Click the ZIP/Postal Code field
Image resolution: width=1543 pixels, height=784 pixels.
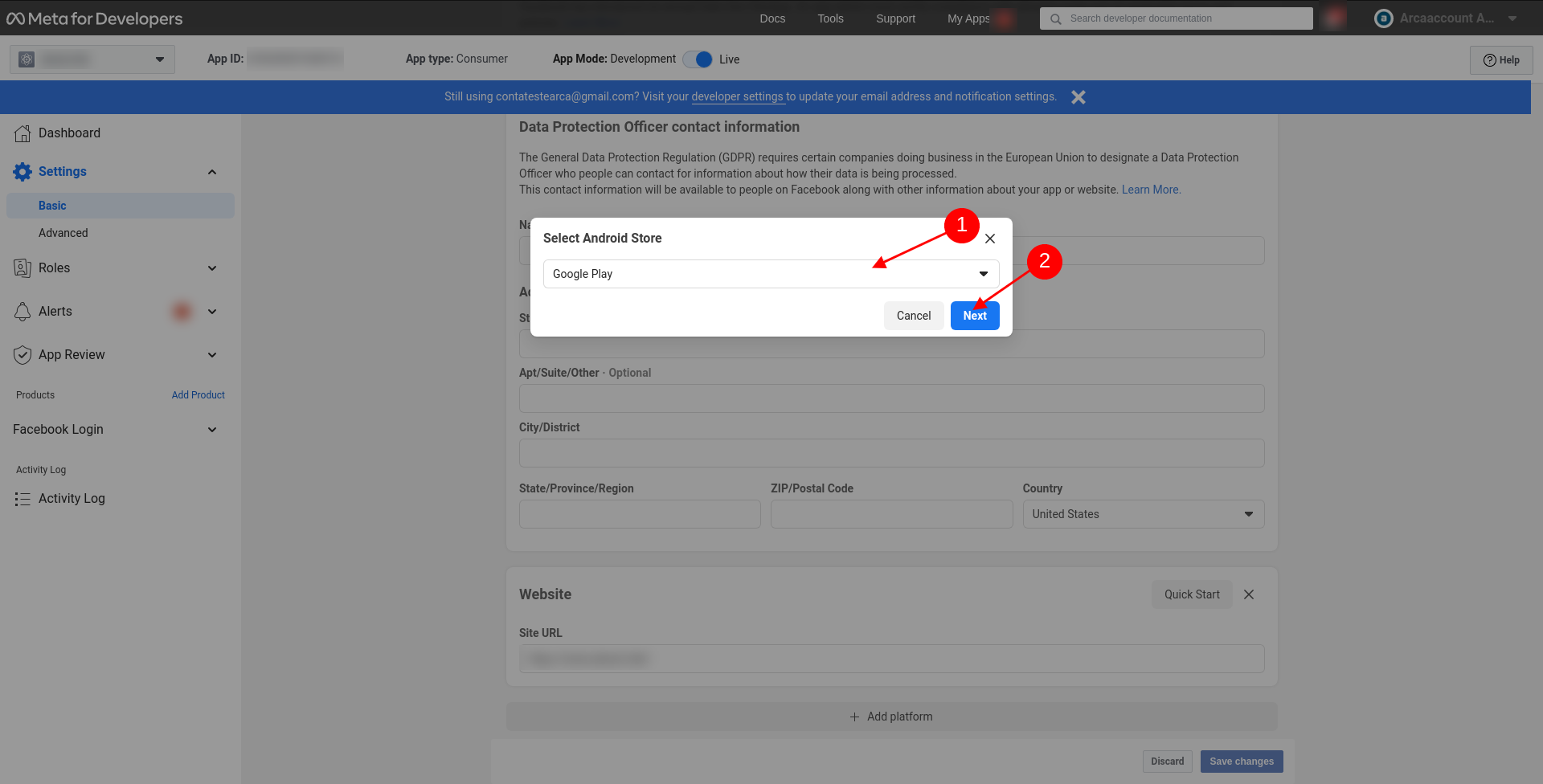tap(892, 514)
